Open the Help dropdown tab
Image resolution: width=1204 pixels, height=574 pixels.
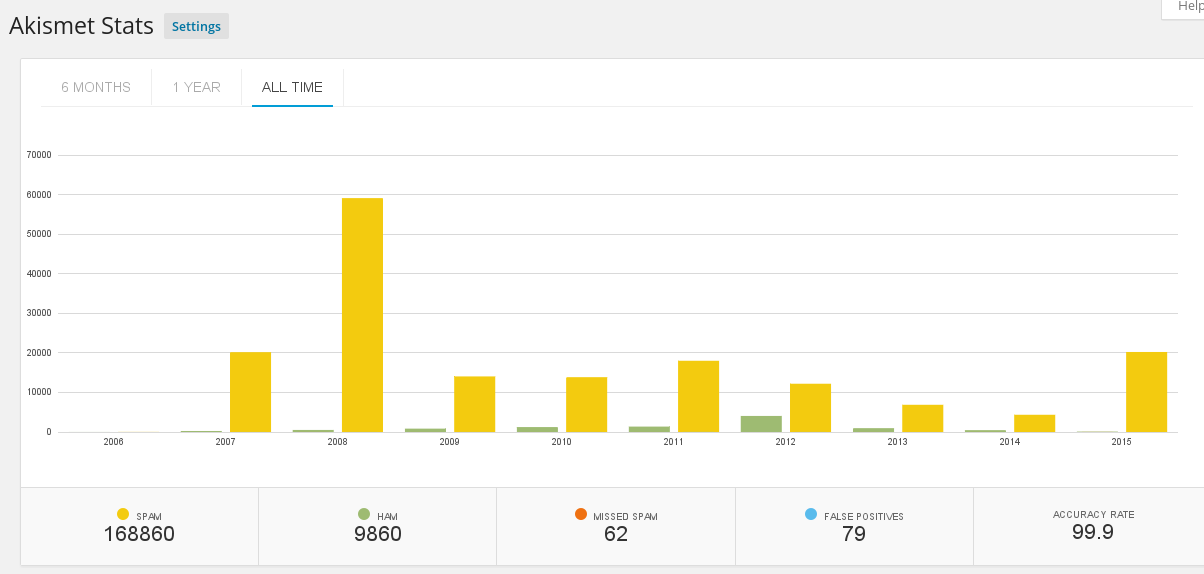coord(1186,7)
